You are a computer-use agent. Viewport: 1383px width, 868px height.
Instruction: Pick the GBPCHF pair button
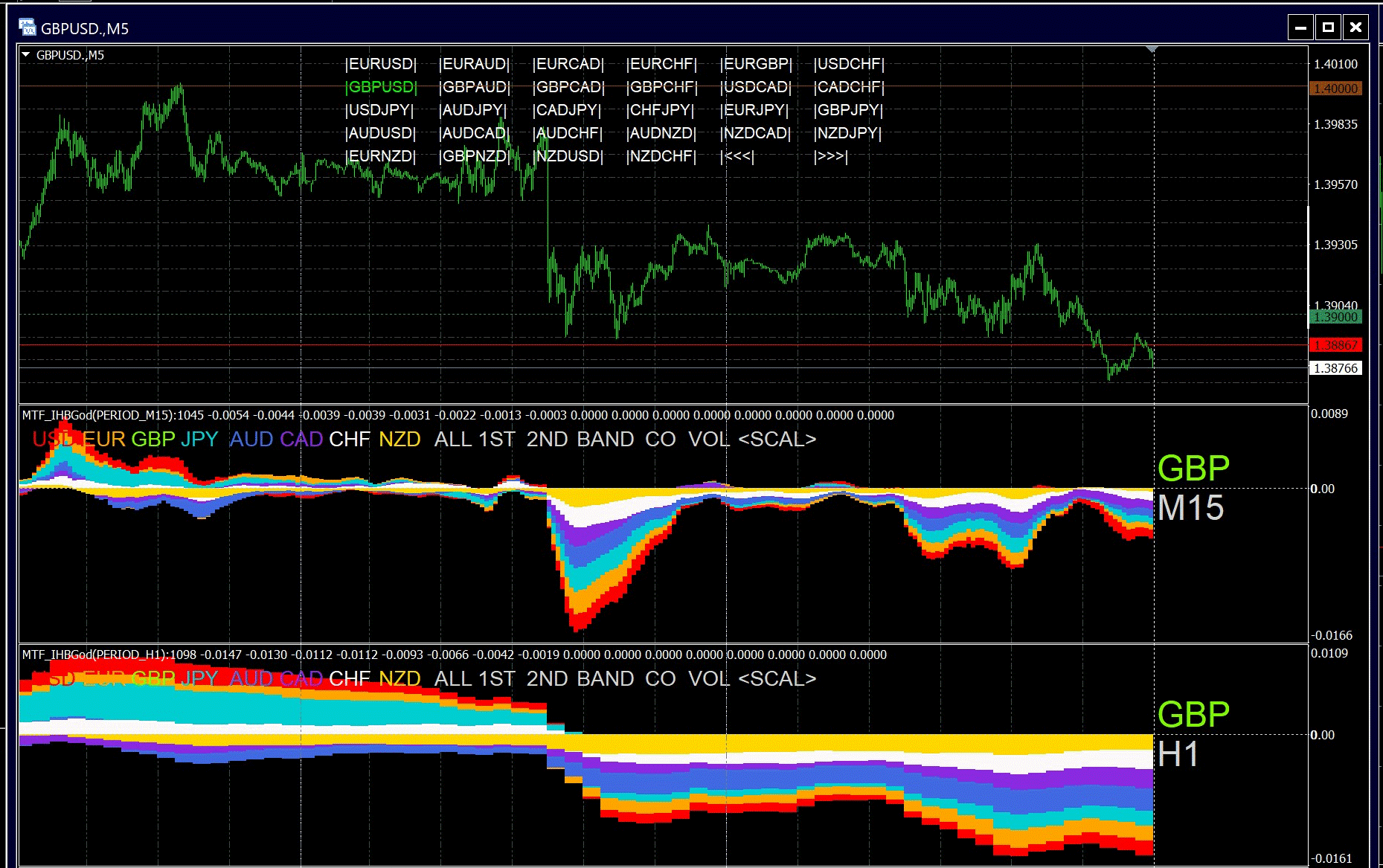point(662,87)
